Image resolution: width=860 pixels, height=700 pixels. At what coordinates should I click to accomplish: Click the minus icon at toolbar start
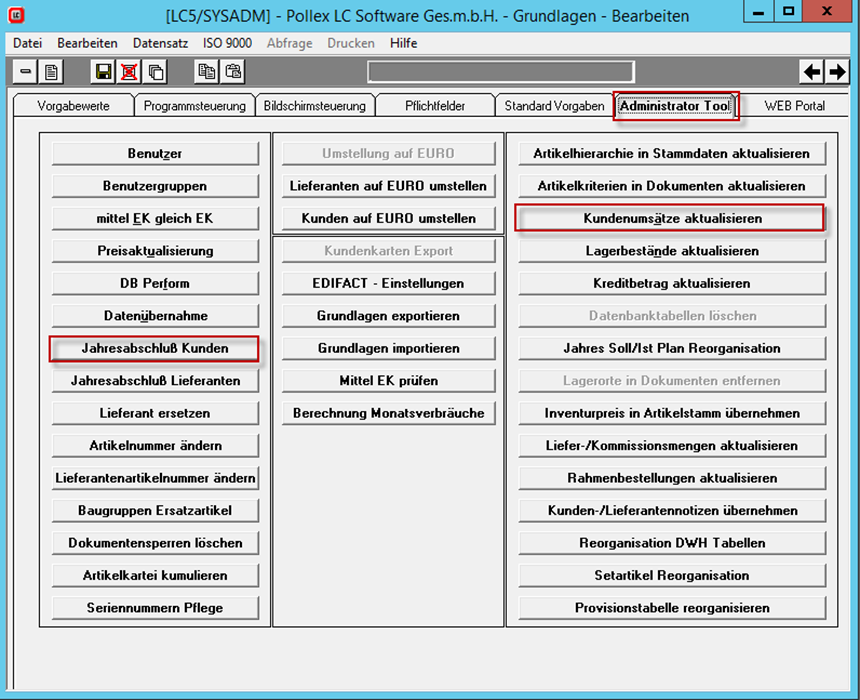click(25, 72)
